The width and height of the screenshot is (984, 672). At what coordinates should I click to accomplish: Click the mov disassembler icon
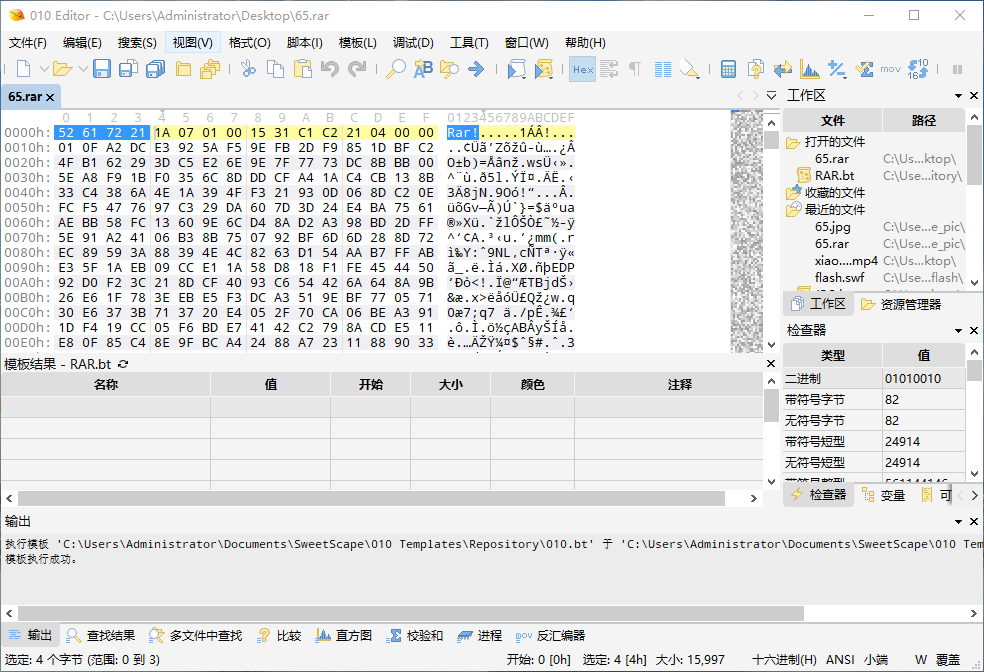click(890, 69)
